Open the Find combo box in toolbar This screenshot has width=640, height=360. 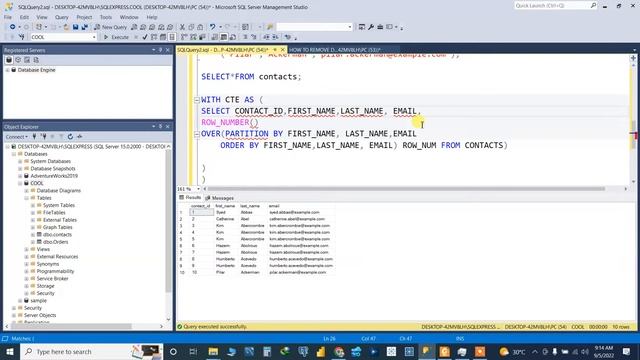pos(314,27)
